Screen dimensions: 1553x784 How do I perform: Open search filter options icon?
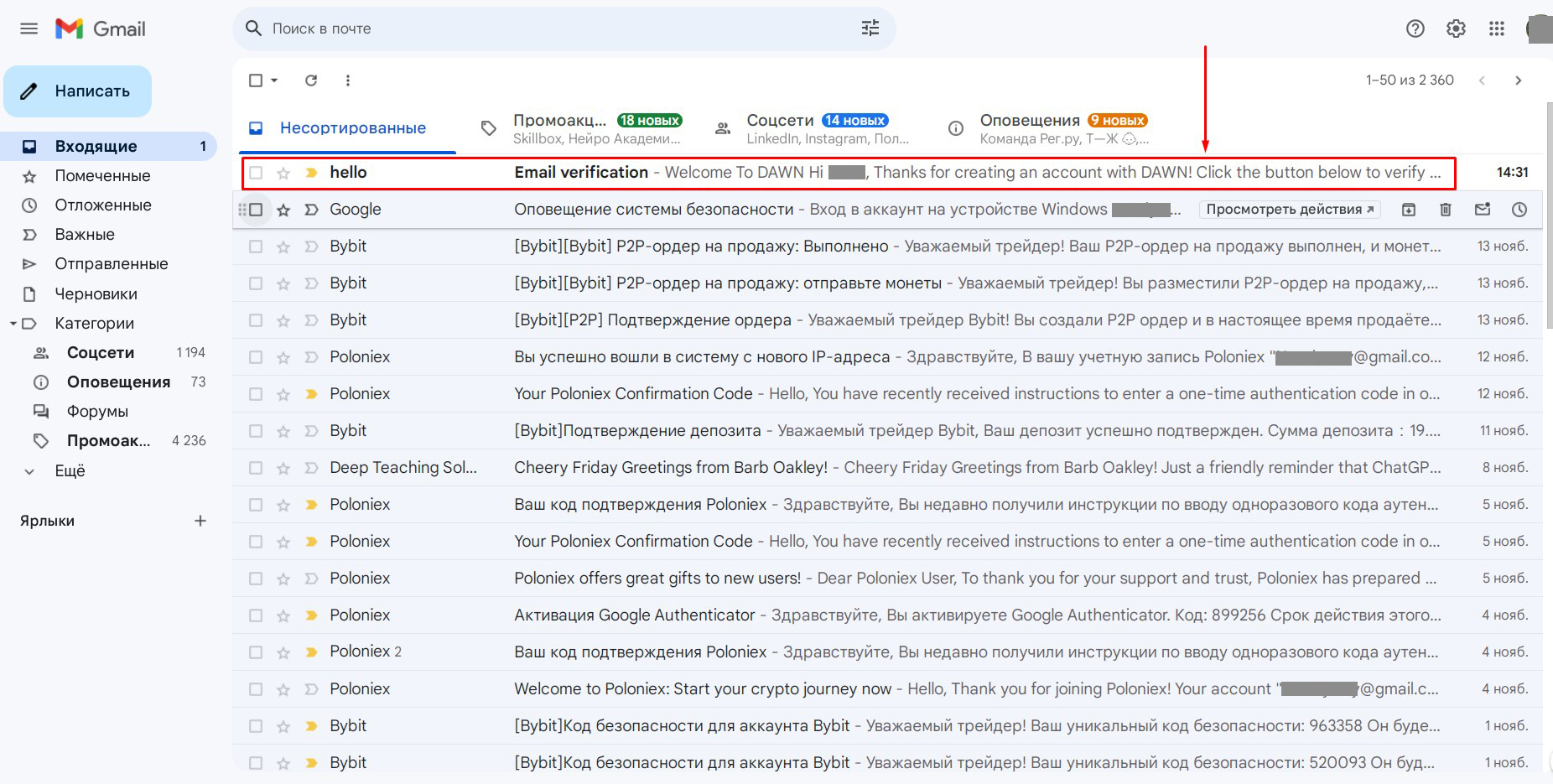coord(870,29)
